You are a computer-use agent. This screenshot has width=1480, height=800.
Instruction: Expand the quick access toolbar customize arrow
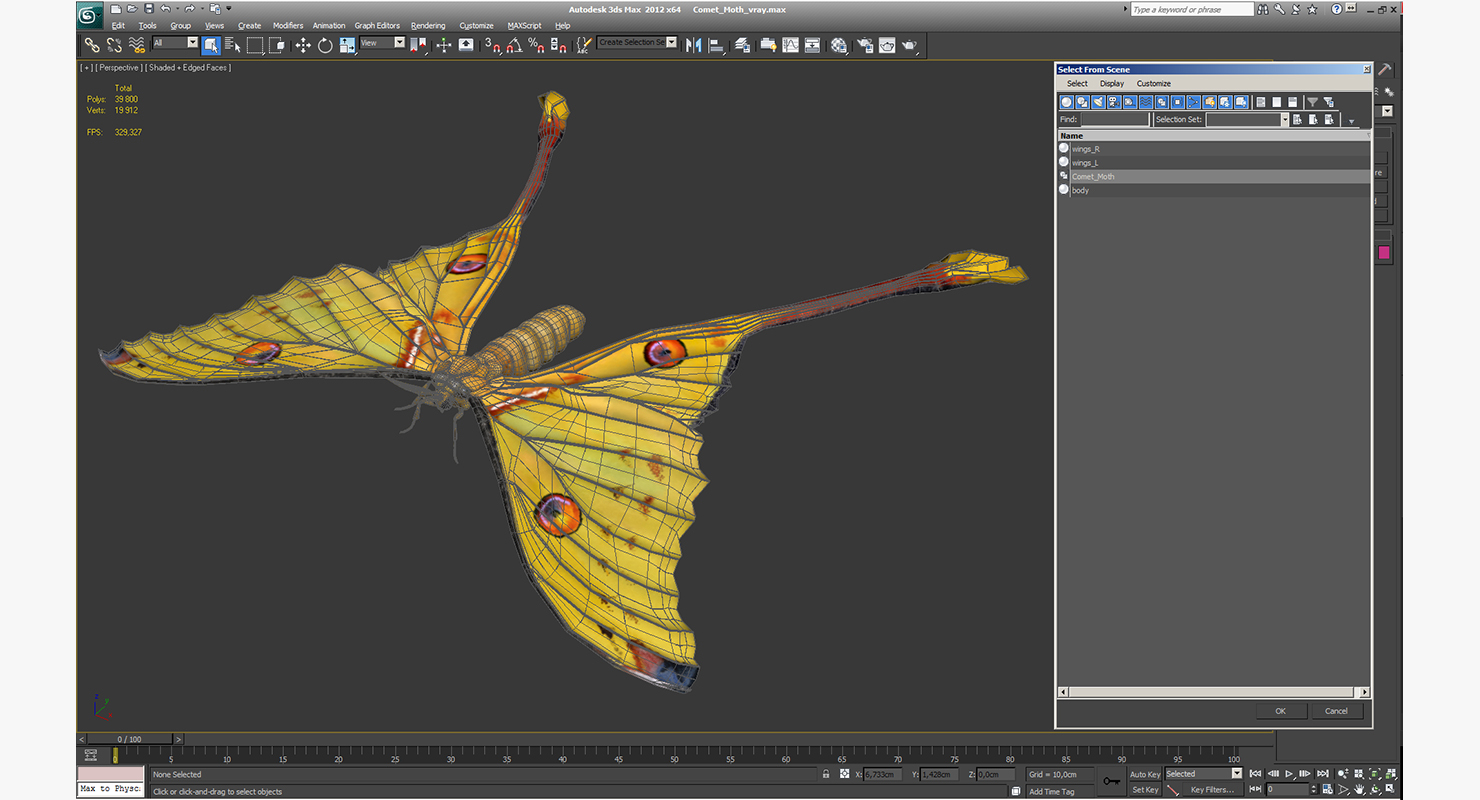pos(229,9)
